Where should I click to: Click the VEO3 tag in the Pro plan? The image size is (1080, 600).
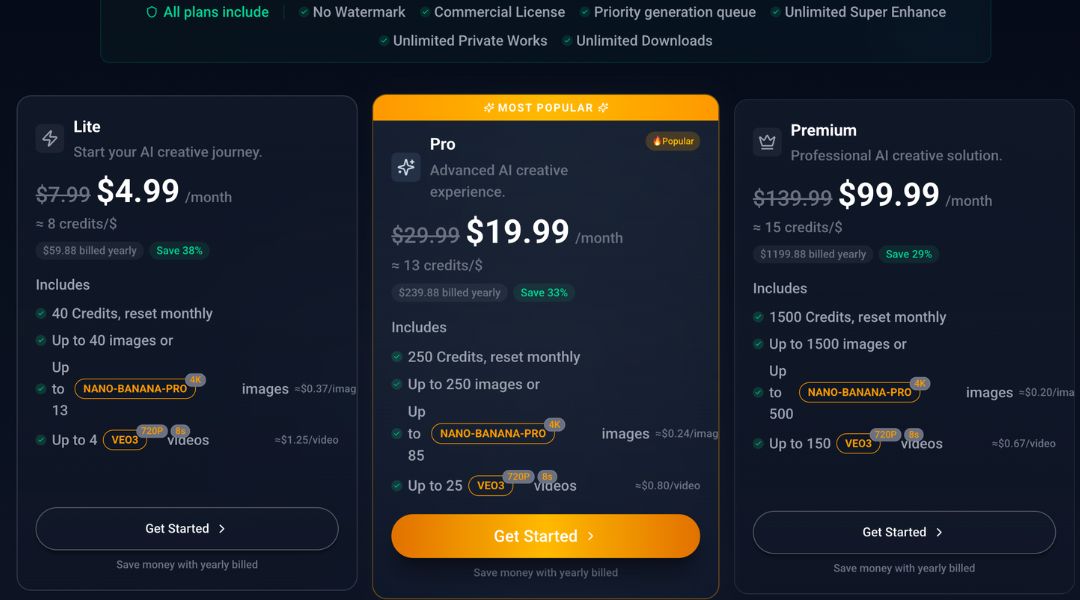490,486
